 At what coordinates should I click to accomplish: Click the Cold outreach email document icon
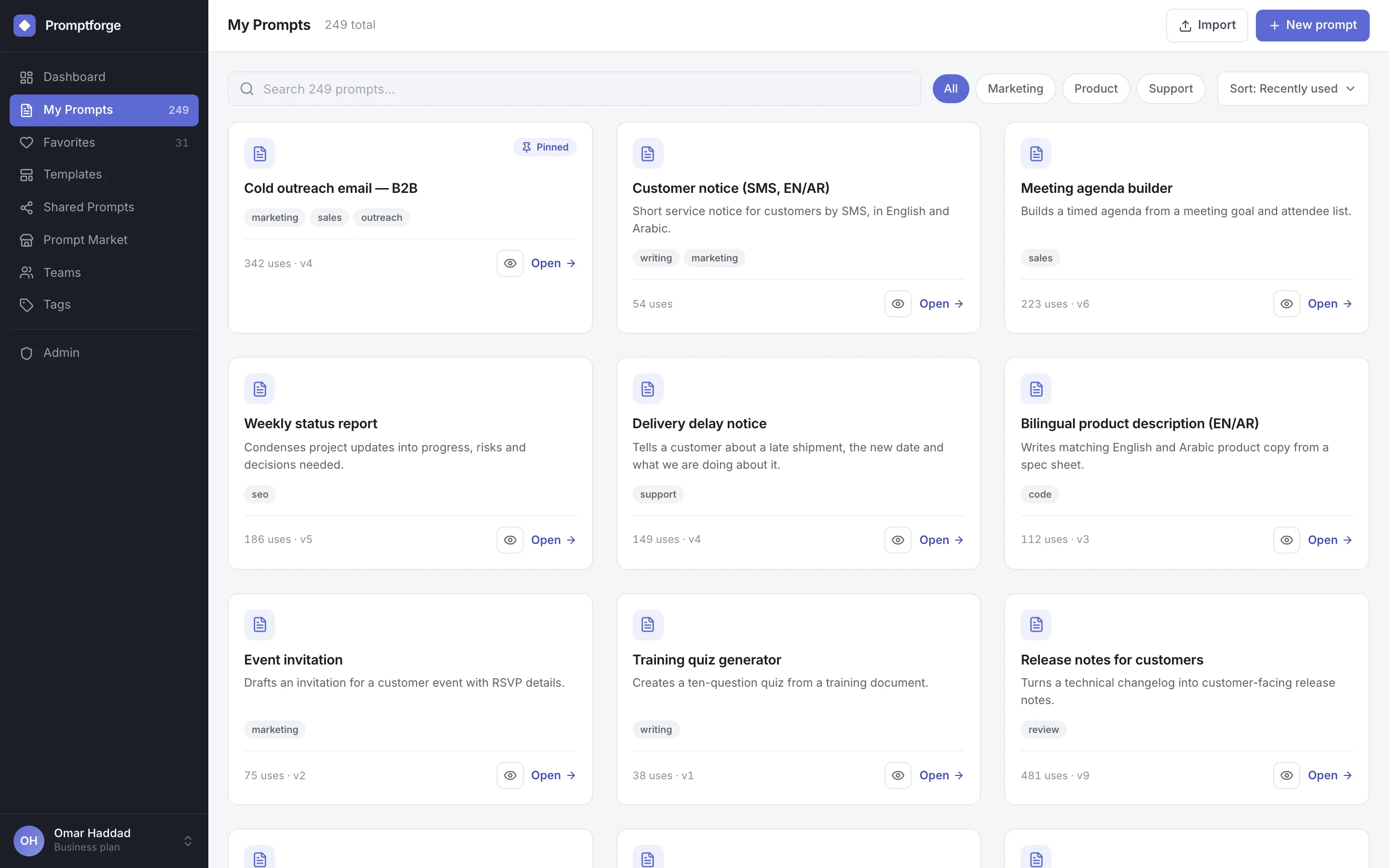[x=259, y=154]
